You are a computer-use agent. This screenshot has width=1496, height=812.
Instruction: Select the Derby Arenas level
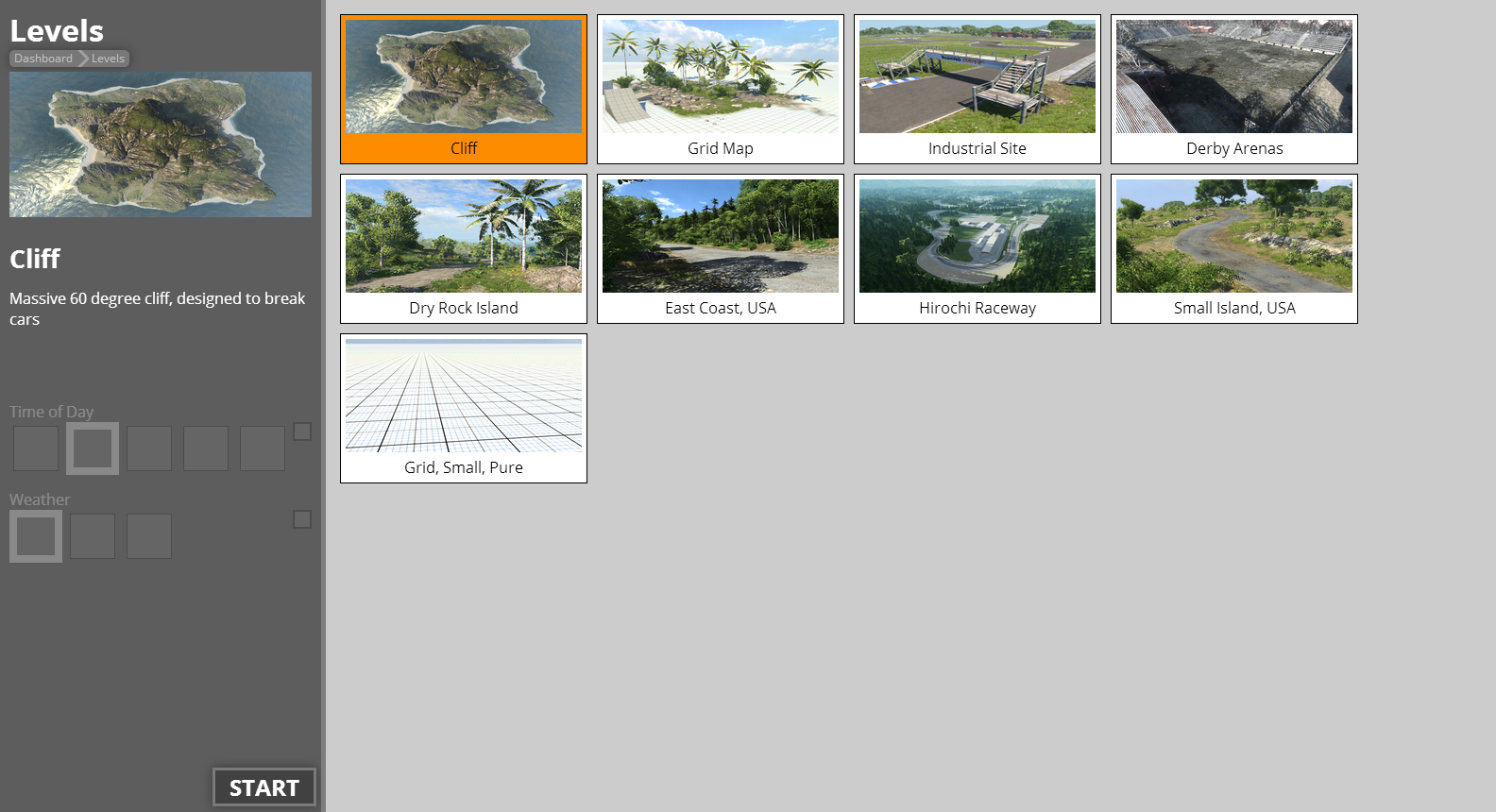tap(1234, 90)
